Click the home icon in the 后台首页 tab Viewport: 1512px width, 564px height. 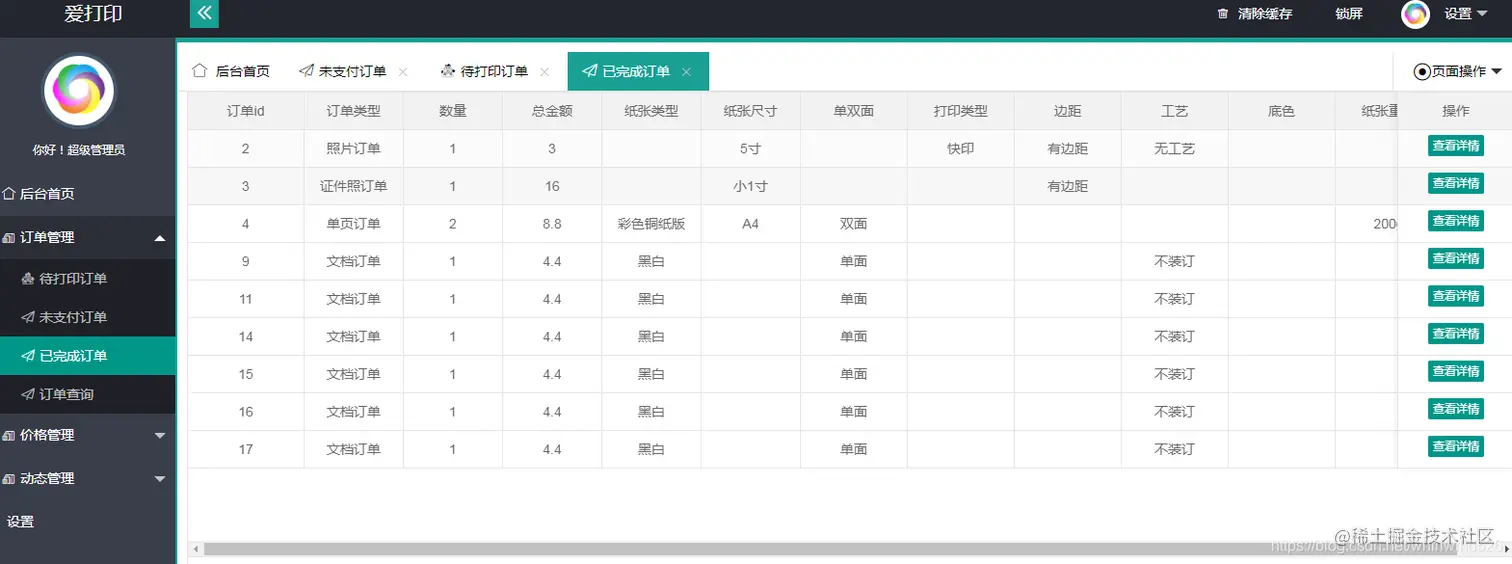[x=199, y=71]
